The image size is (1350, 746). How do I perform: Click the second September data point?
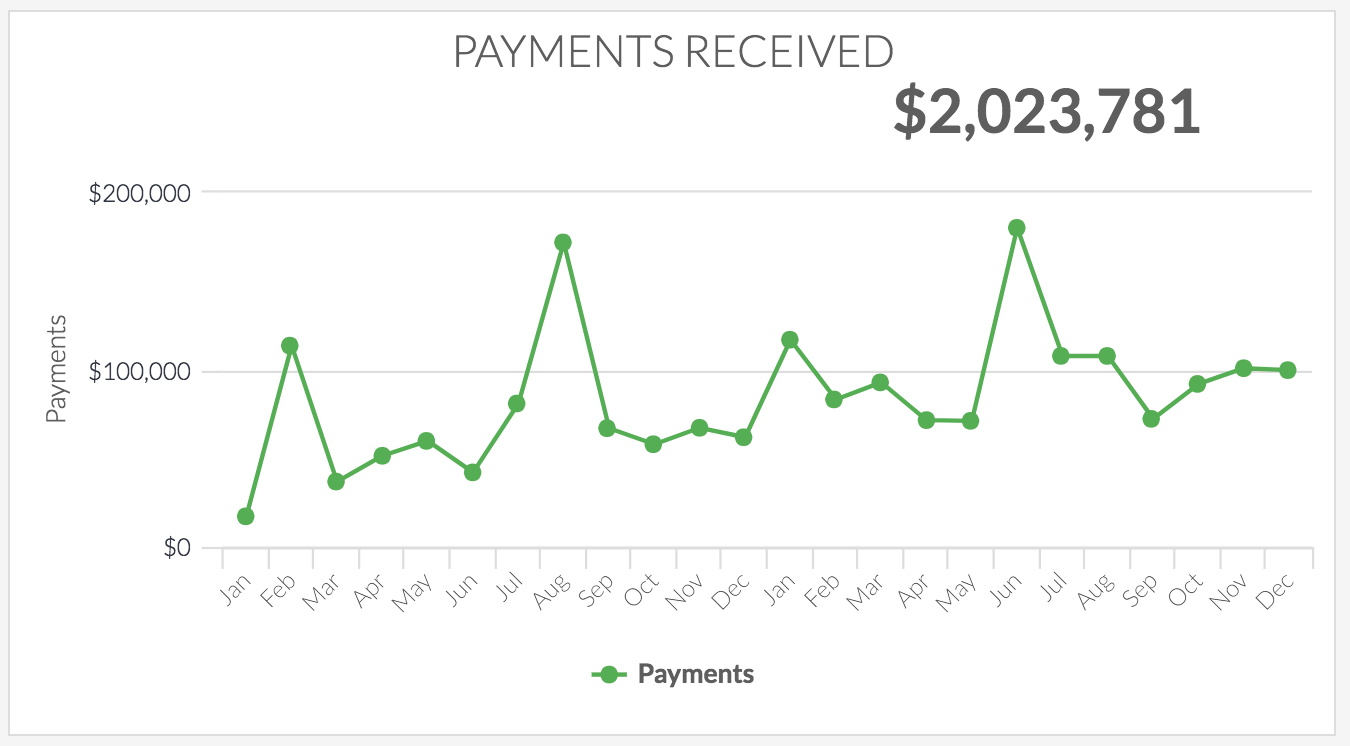pyautogui.click(x=1151, y=419)
